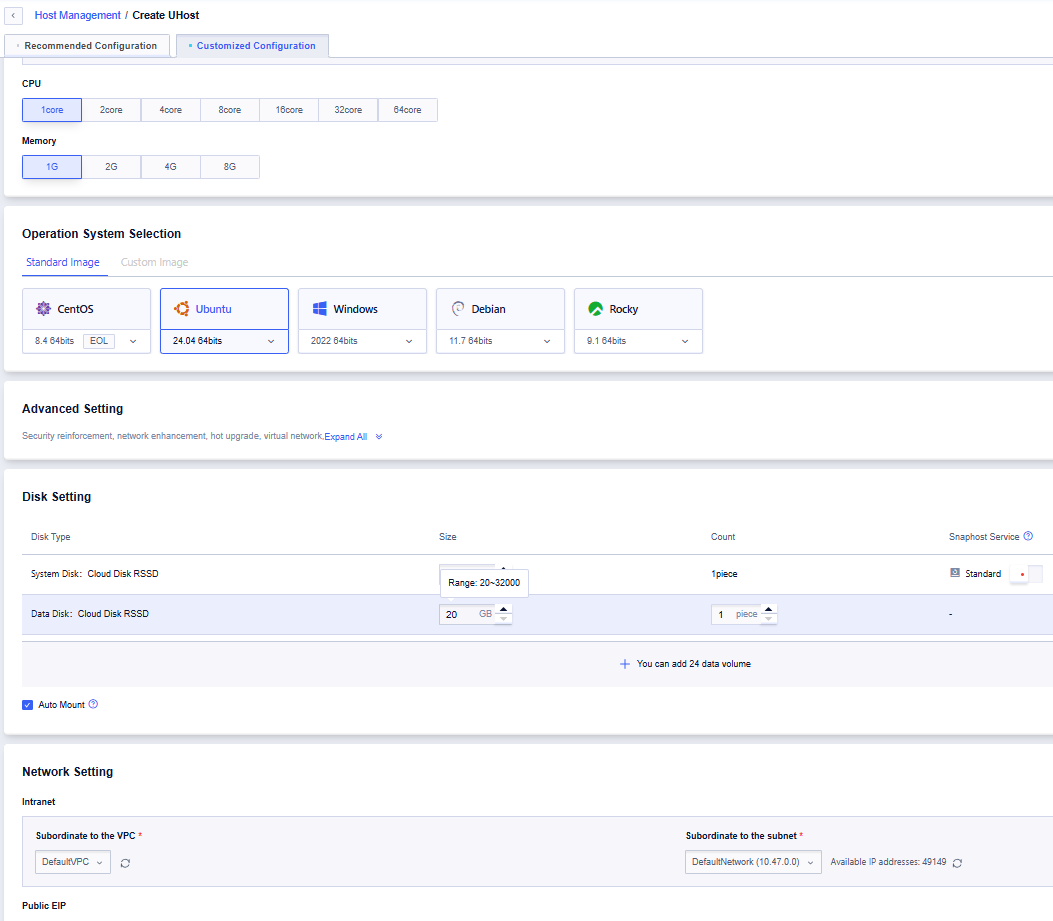Image resolution: width=1053 pixels, height=921 pixels.
Task: Show help for Snapshot Service
Action: pos(1028,536)
